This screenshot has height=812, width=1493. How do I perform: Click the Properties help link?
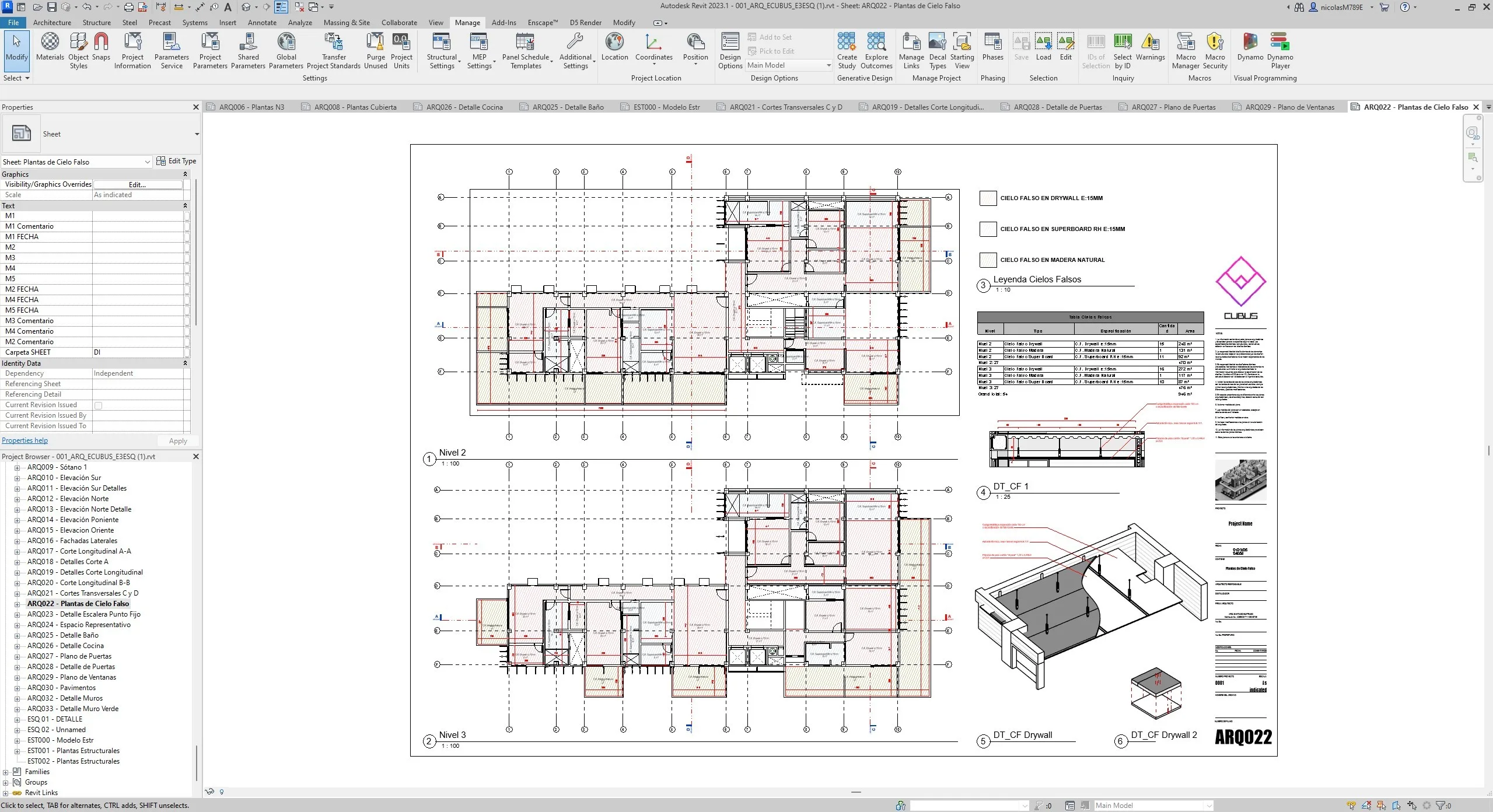click(25, 441)
